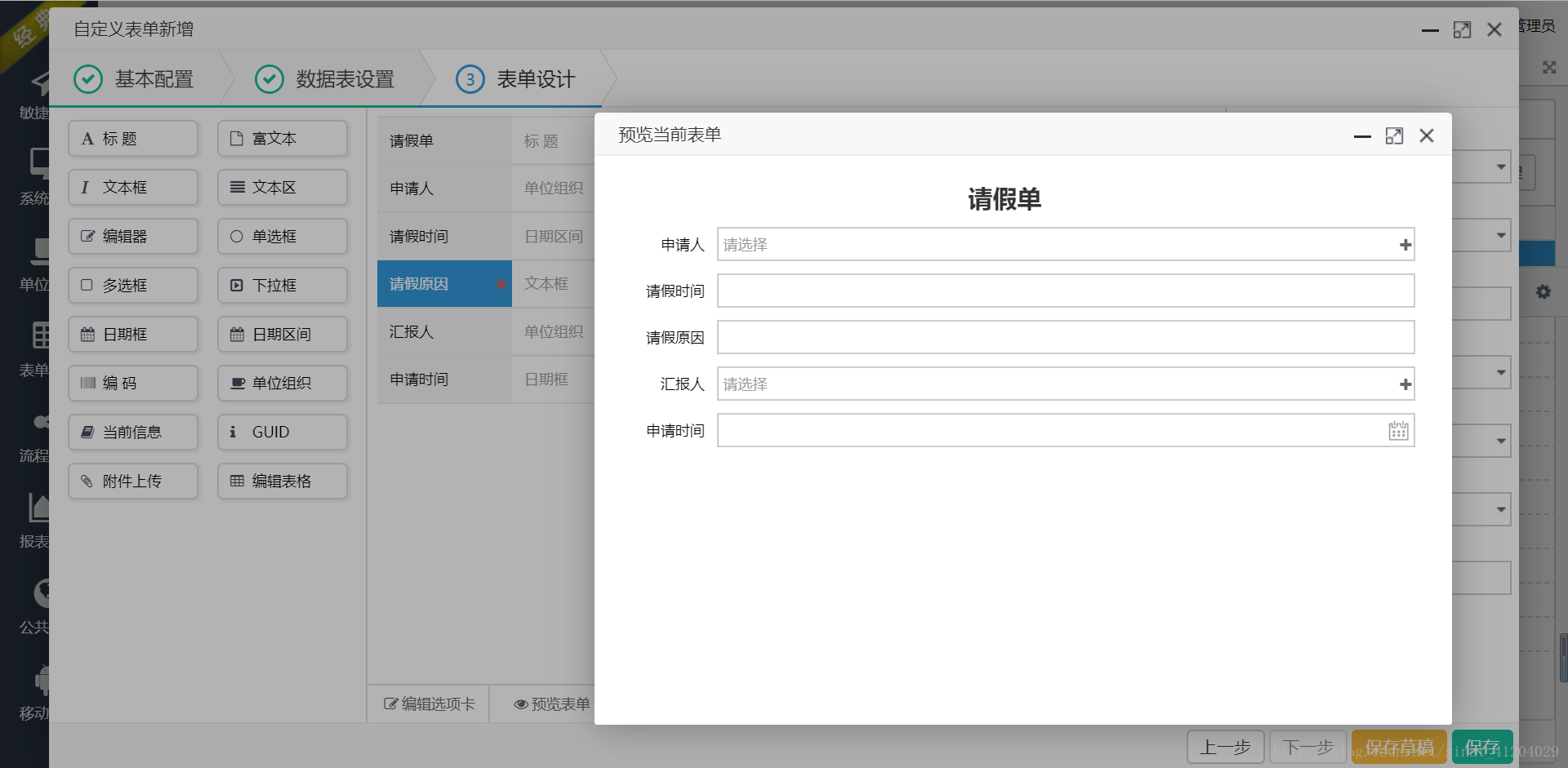Add a 附件上传 attachment component
The width and height of the screenshot is (1568, 768).
133,481
